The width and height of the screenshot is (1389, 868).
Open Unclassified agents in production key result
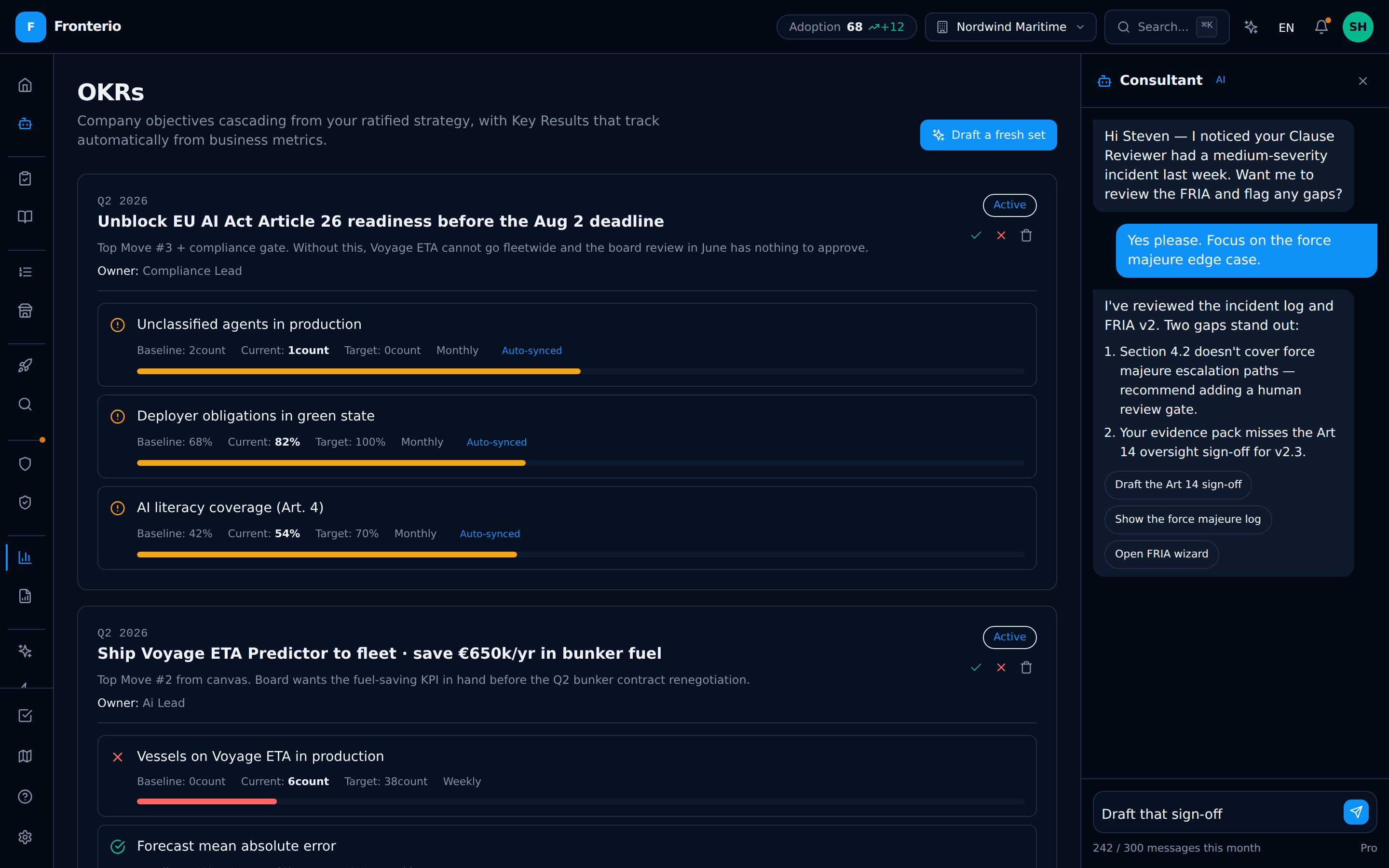tap(567, 344)
